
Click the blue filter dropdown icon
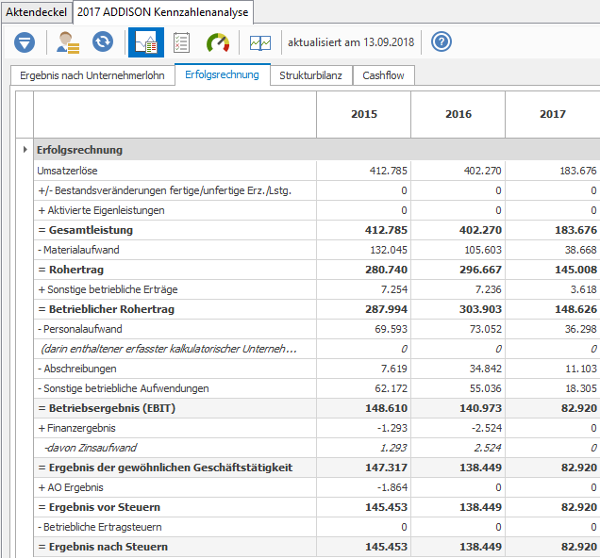[x=24, y=42]
